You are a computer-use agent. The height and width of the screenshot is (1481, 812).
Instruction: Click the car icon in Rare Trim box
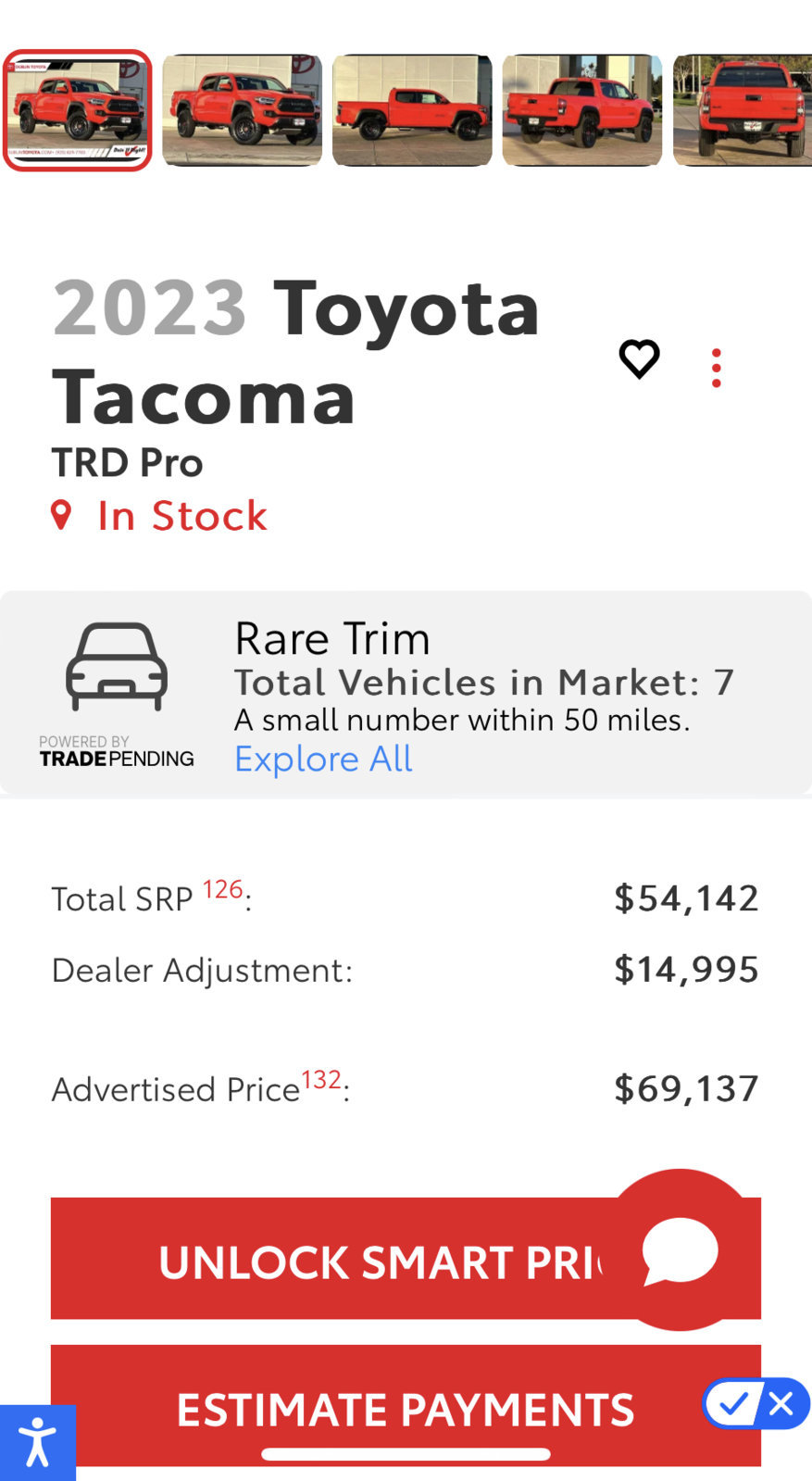pyautogui.click(x=117, y=667)
